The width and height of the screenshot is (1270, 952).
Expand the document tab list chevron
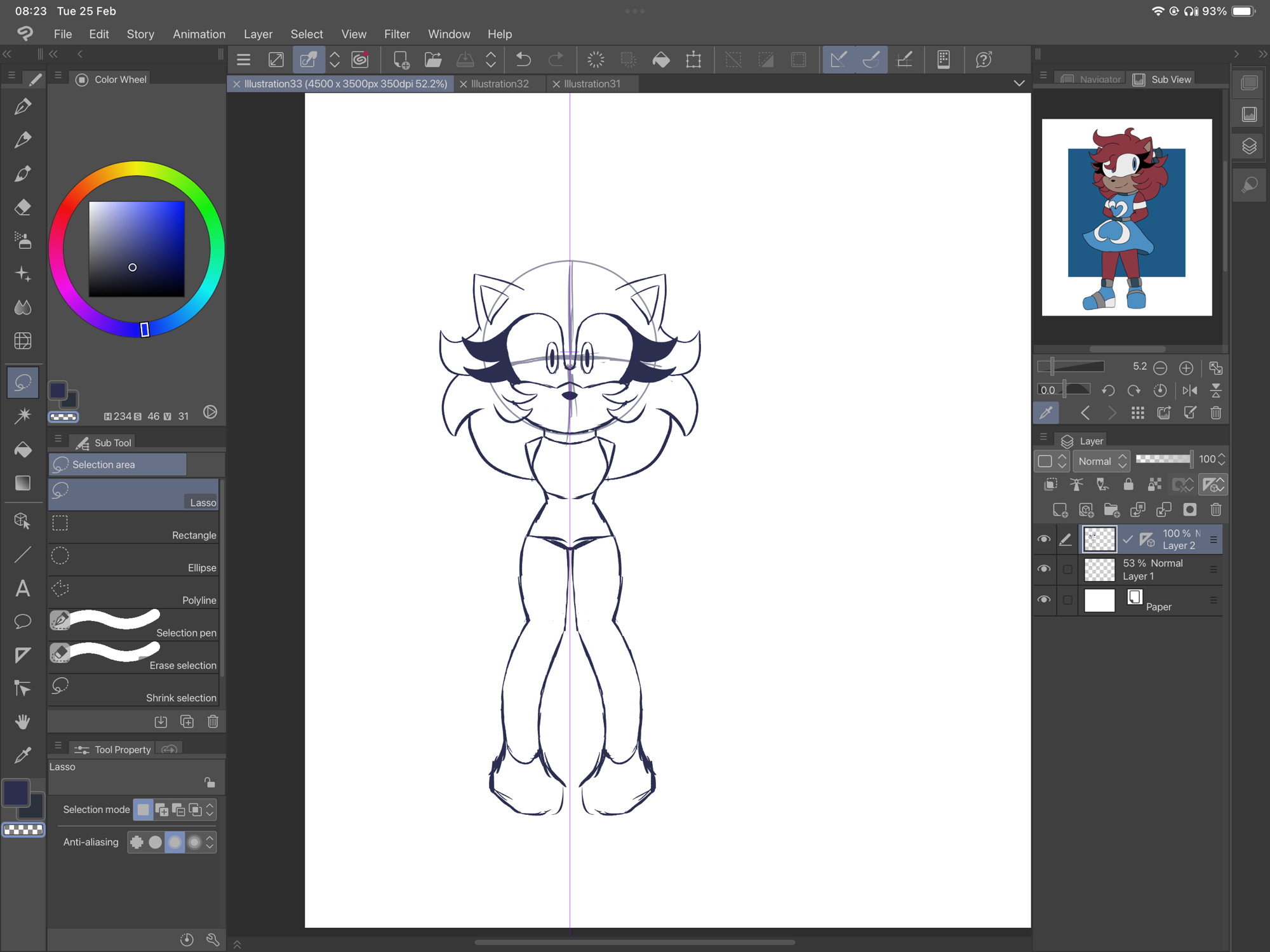(1019, 83)
